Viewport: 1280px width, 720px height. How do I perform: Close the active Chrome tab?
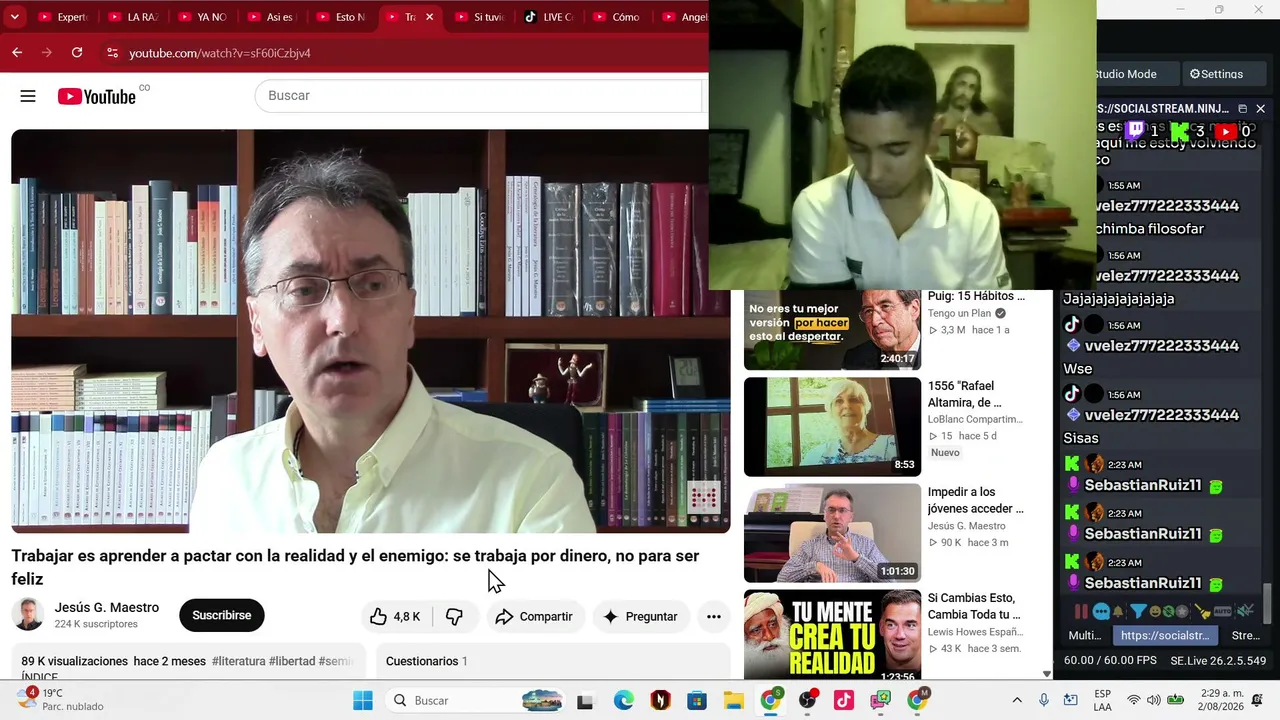pos(429,17)
